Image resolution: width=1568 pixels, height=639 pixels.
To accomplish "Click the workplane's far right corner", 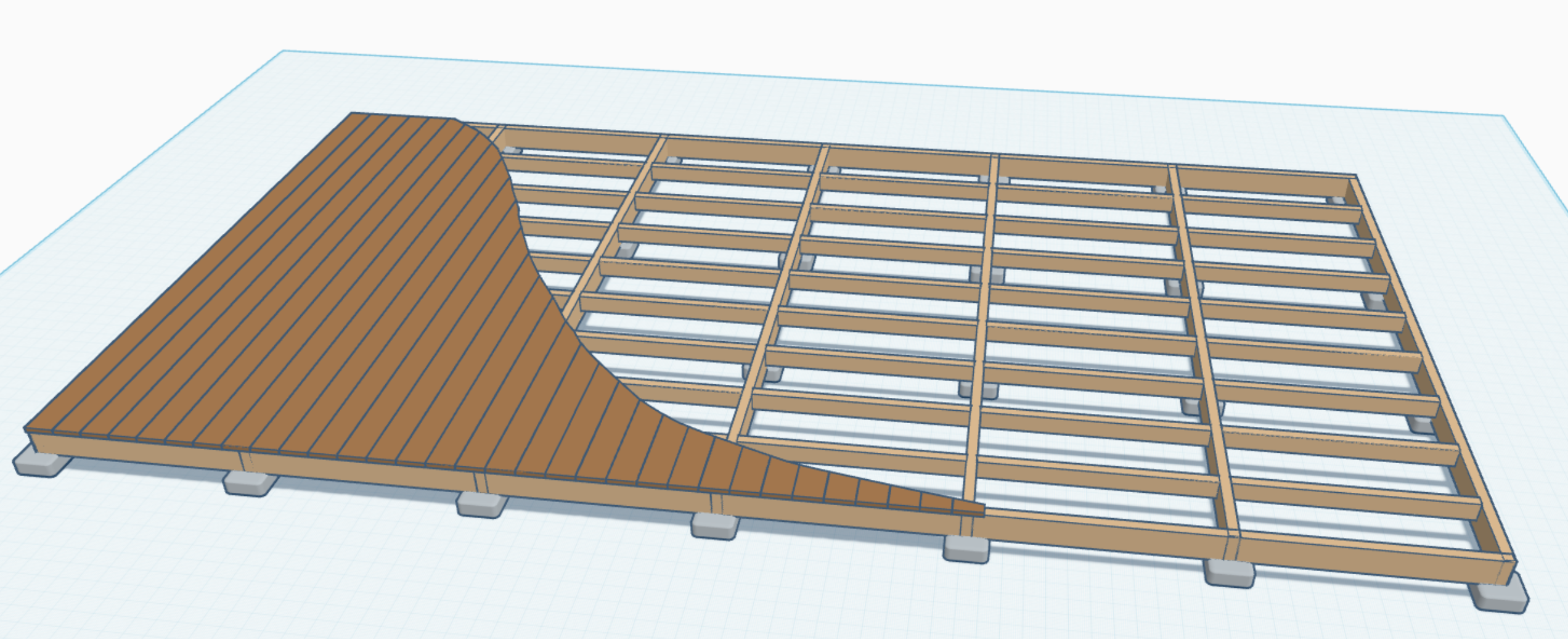I will [x=1503, y=116].
